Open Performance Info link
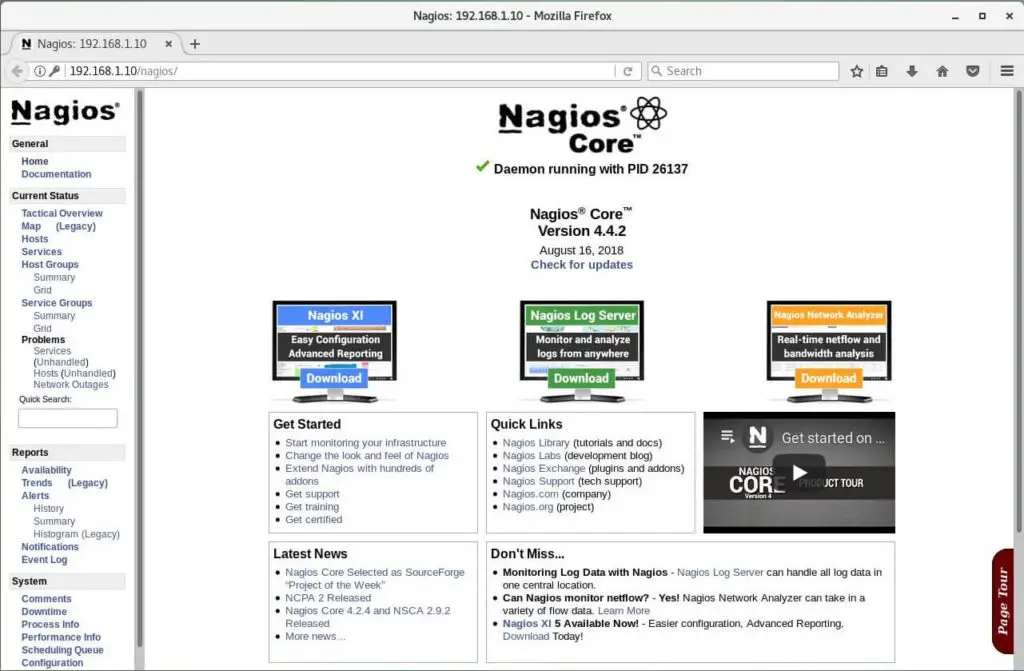 tap(61, 637)
